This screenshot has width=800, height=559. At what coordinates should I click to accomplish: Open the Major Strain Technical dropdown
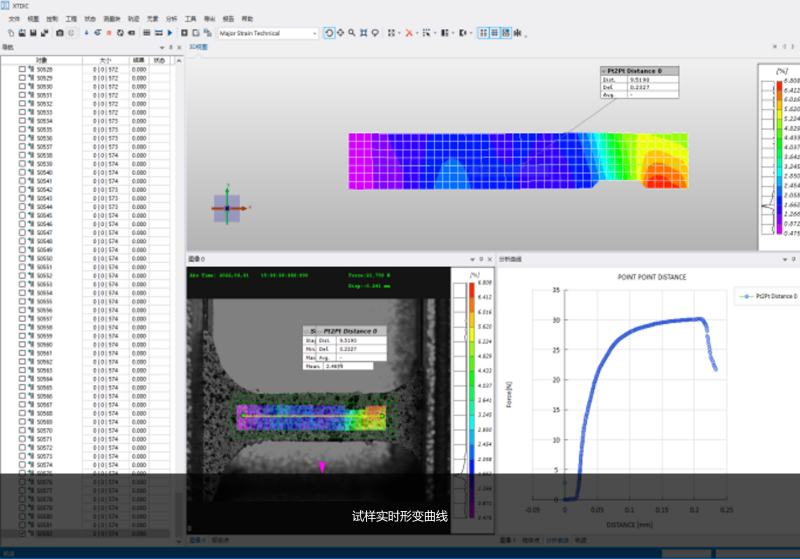pos(314,33)
